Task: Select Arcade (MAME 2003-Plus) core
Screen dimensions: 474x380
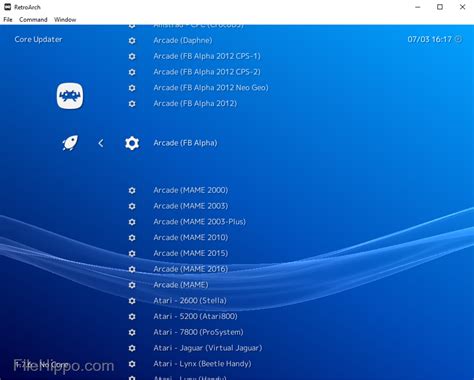Action: (x=199, y=222)
